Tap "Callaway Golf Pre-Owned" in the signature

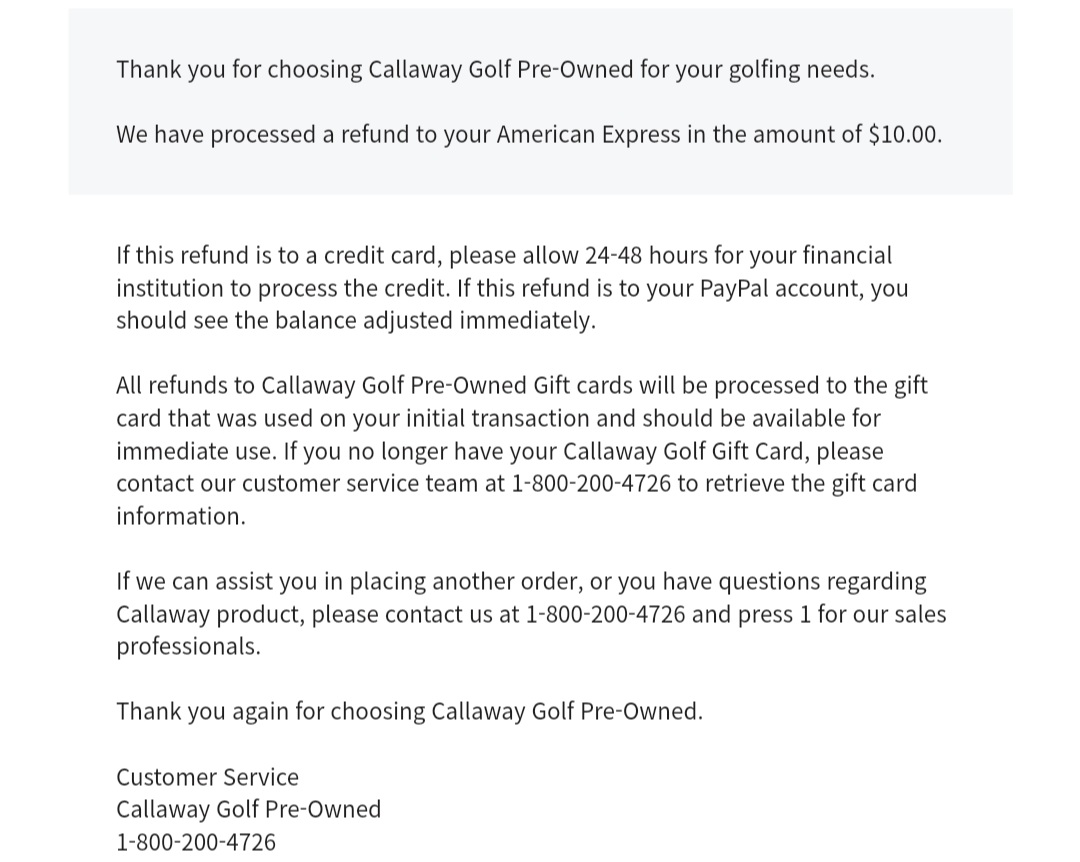click(248, 809)
